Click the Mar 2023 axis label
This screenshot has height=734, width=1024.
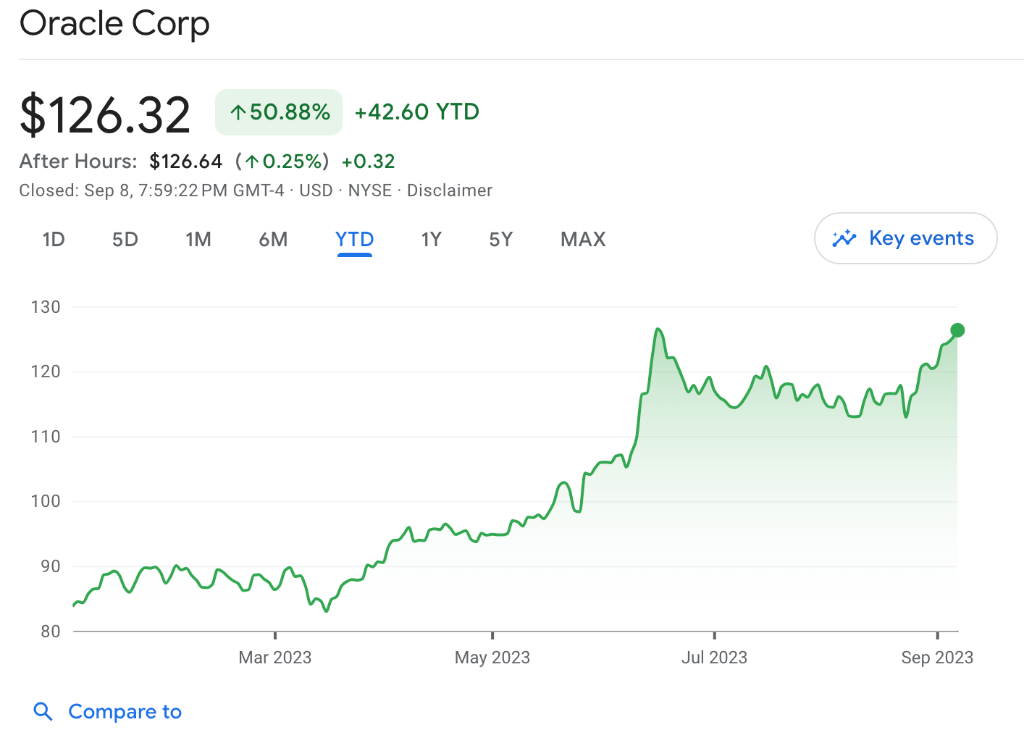274,657
